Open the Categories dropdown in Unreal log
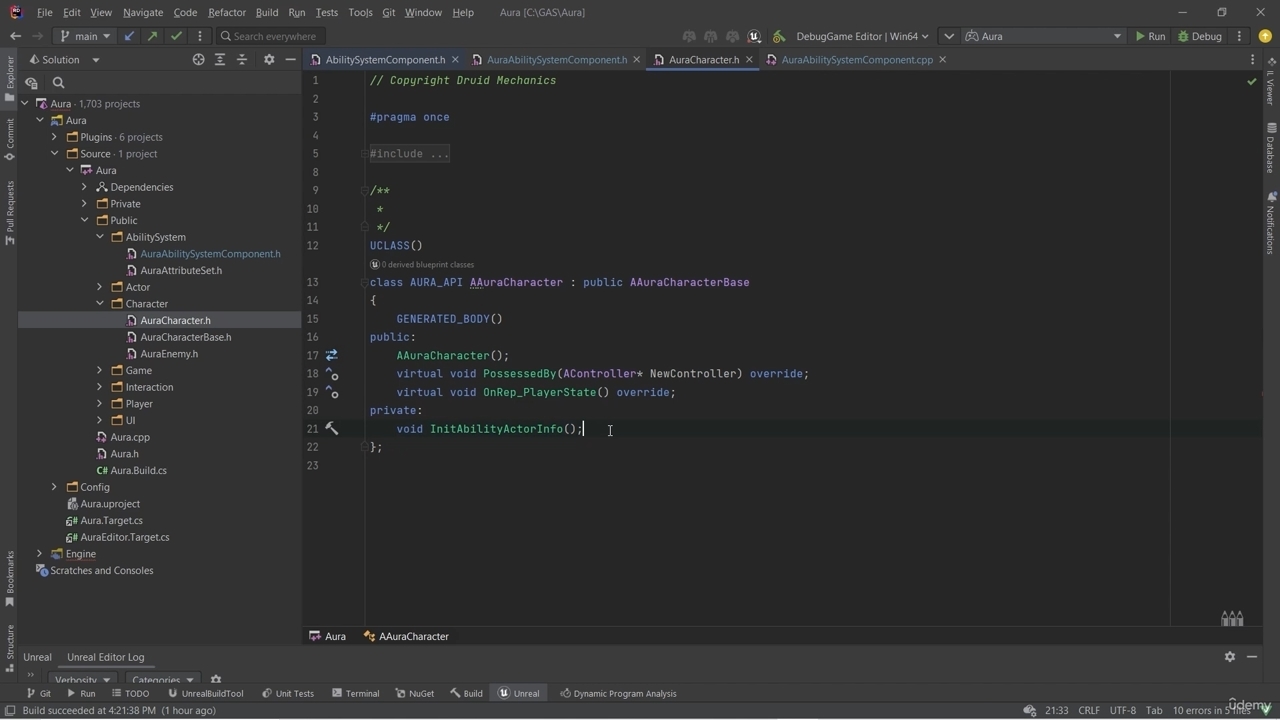This screenshot has height=720, width=1280. 162,680
